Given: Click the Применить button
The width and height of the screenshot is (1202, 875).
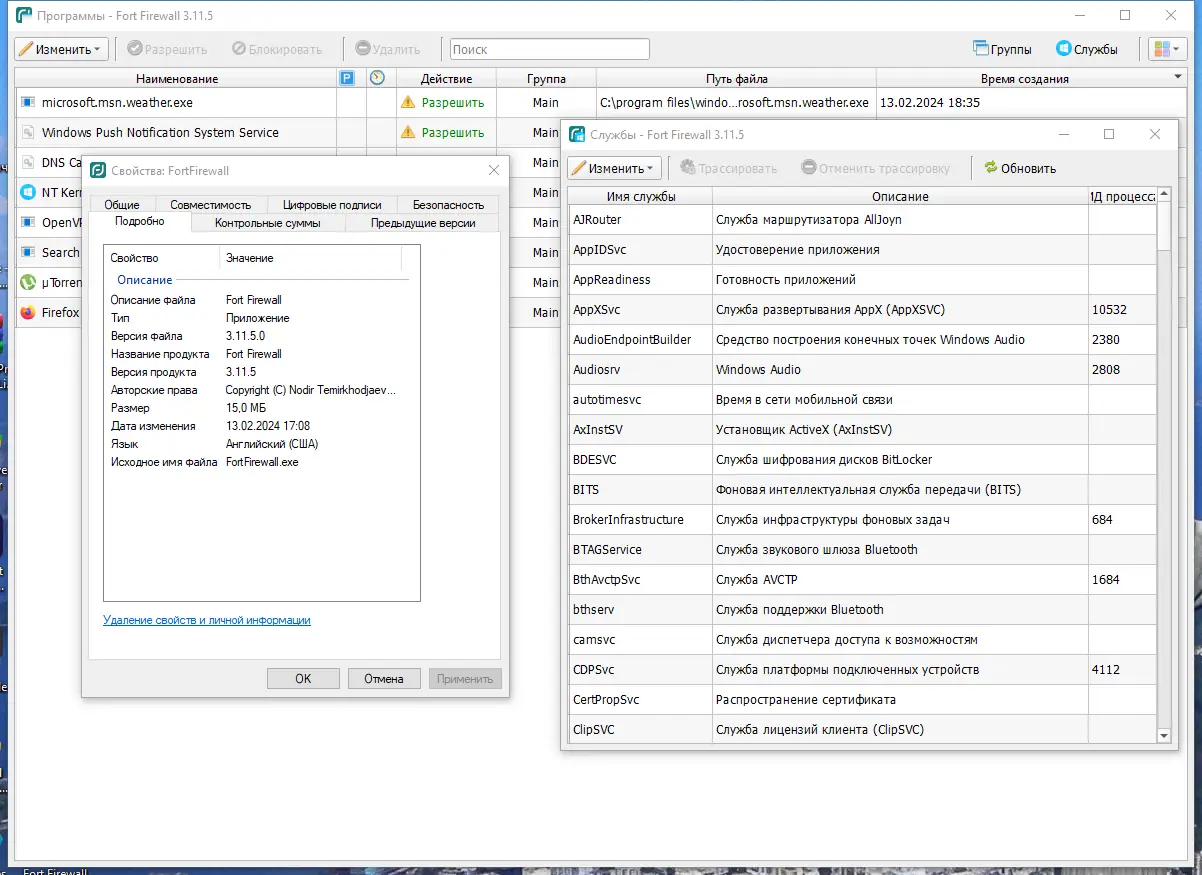Looking at the screenshot, I should click(x=465, y=678).
